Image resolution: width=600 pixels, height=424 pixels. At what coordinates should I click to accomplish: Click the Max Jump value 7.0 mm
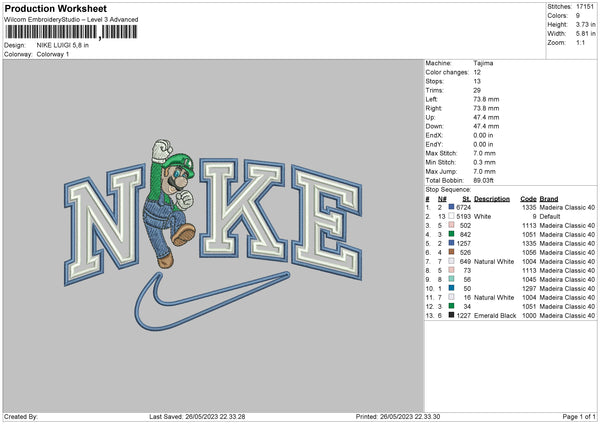click(484, 171)
